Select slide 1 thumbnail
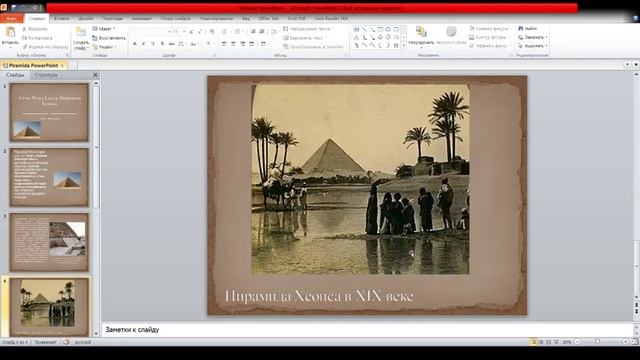640x360 pixels. pos(49,112)
